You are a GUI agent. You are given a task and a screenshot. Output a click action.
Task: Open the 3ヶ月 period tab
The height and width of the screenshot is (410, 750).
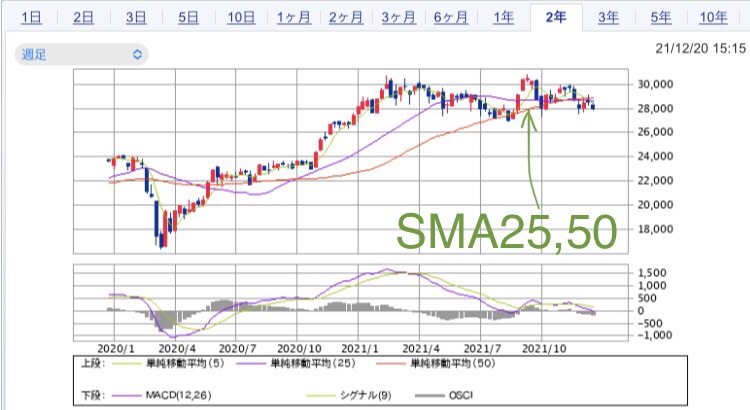click(398, 18)
